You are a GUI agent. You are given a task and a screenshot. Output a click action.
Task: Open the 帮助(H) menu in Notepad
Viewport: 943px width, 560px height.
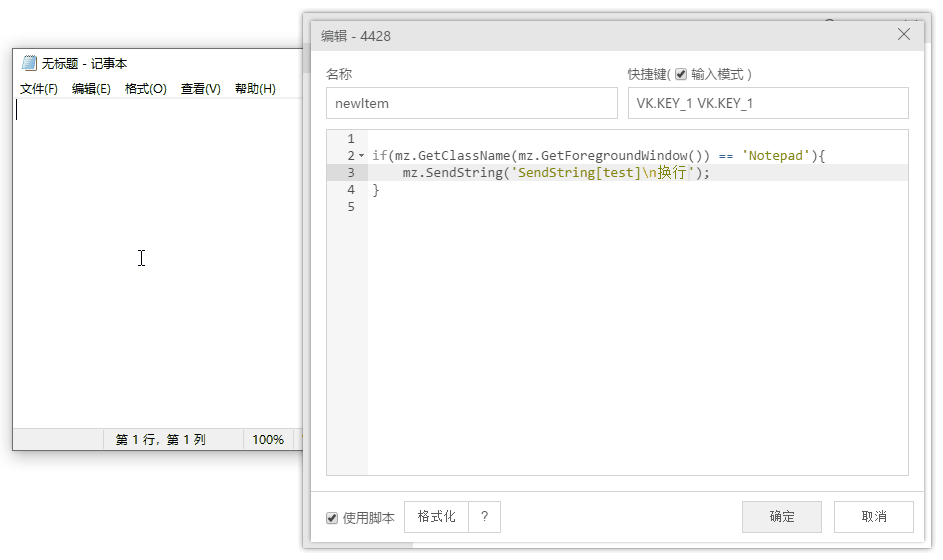(255, 89)
